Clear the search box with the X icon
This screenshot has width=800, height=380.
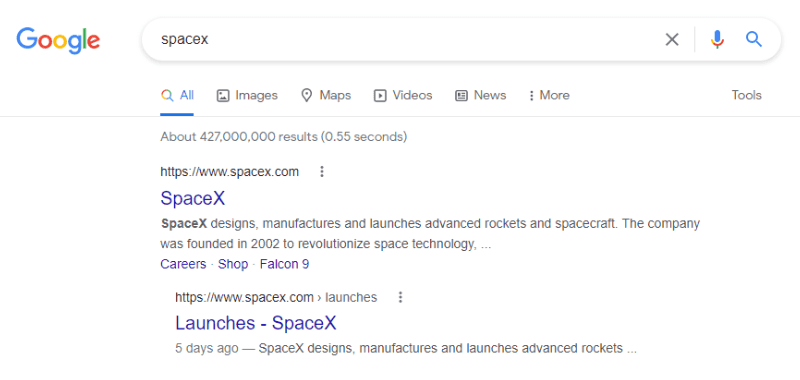click(672, 39)
